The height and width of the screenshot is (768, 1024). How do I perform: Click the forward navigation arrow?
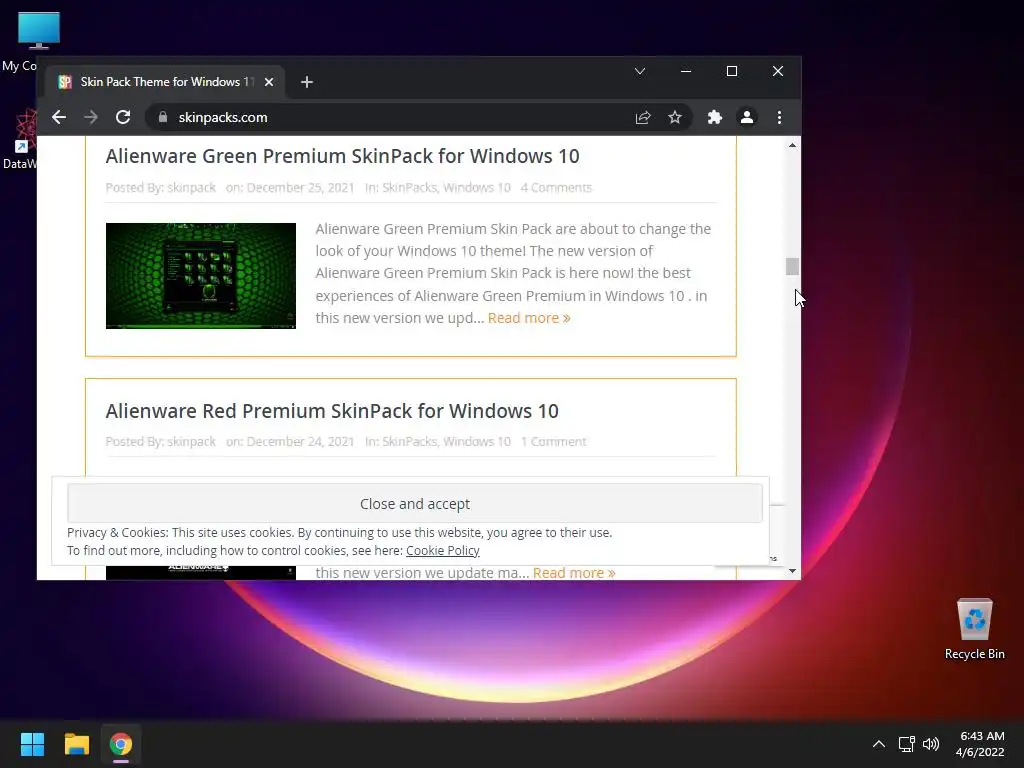point(91,118)
